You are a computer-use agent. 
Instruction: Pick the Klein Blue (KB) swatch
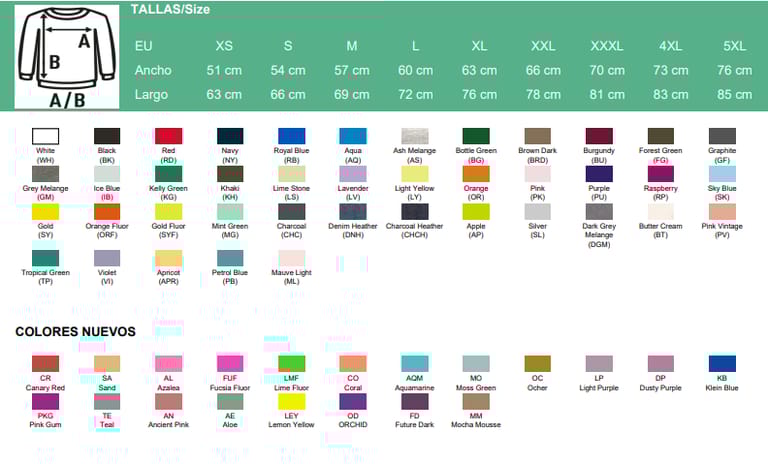722,363
